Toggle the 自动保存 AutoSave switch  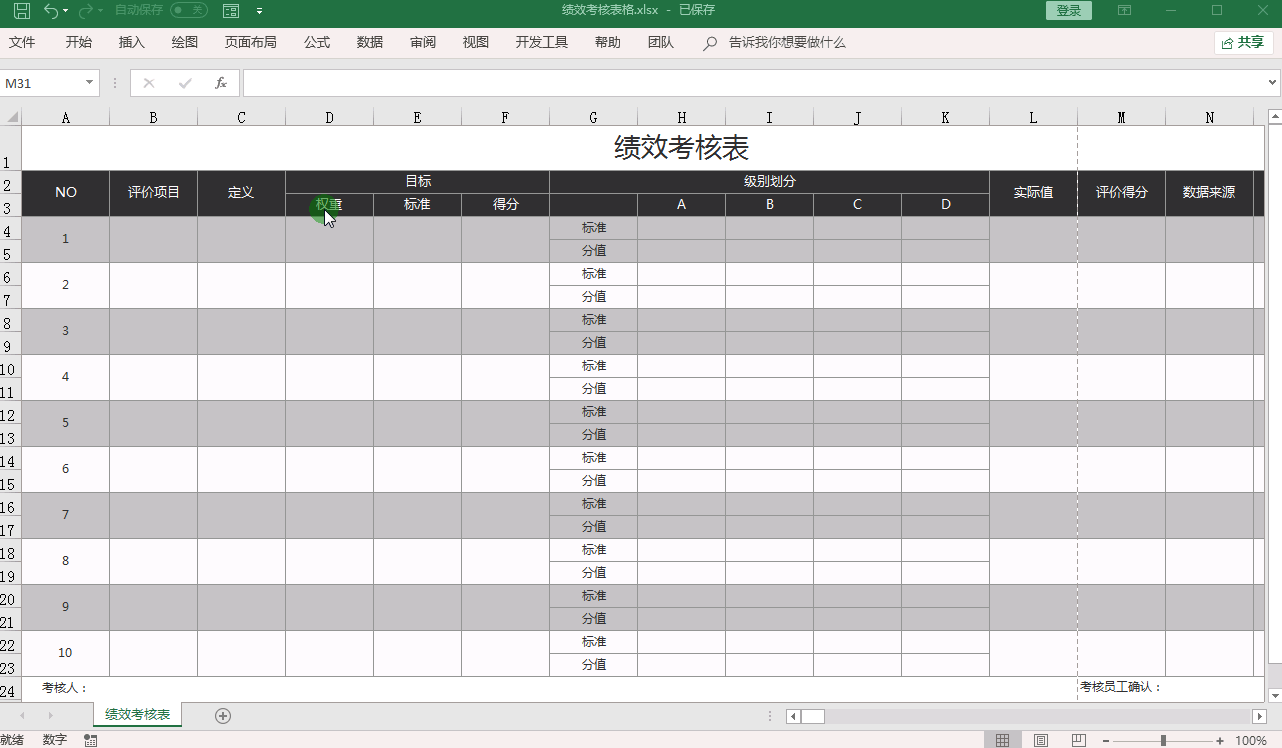point(189,10)
